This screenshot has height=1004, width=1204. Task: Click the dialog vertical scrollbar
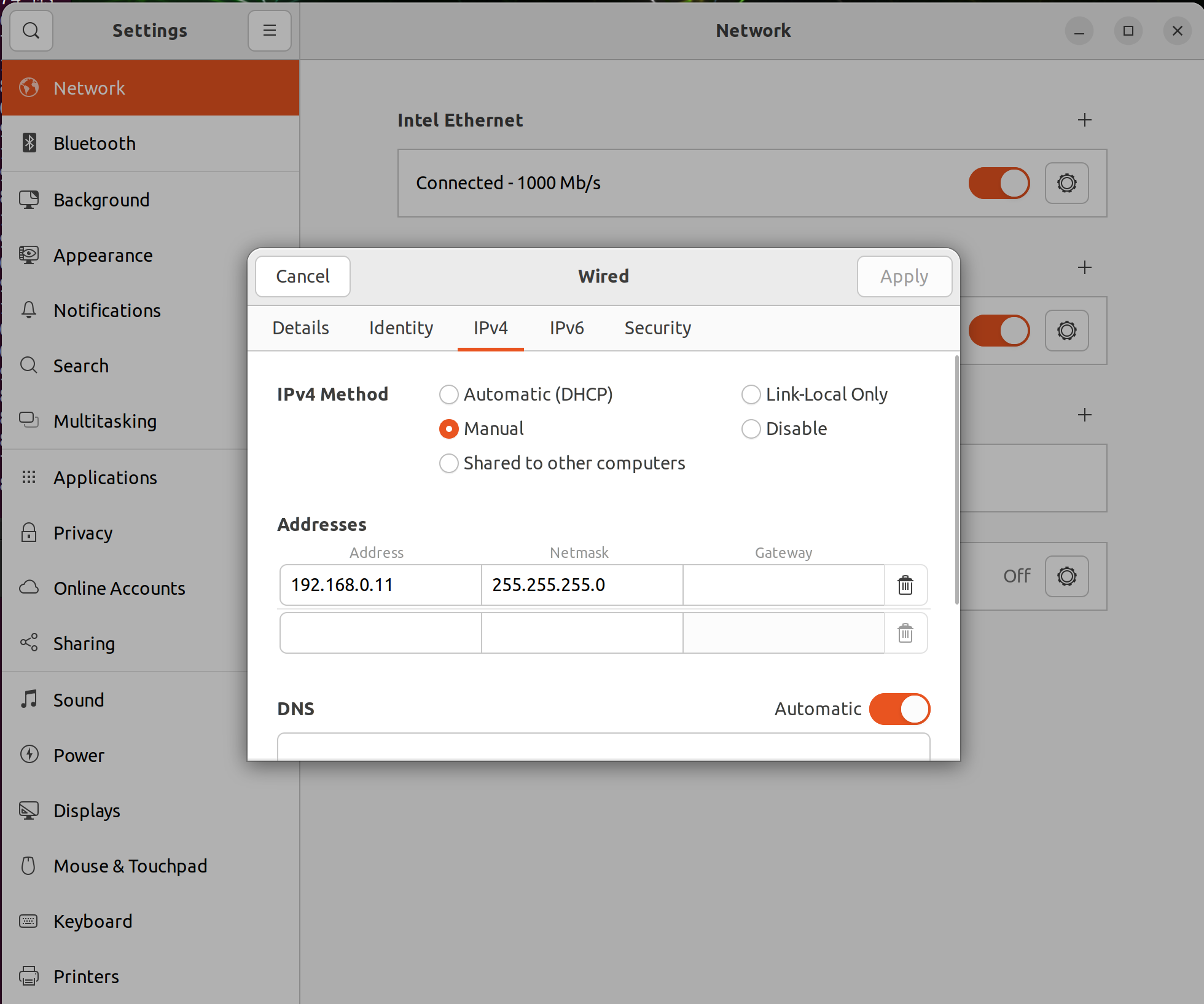[x=956, y=479]
